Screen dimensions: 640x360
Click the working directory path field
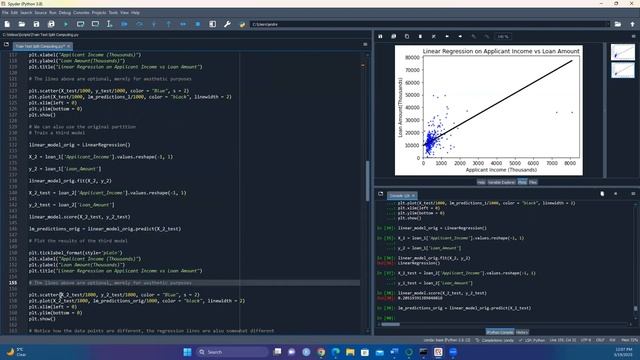pyautogui.click(x=430, y=24)
